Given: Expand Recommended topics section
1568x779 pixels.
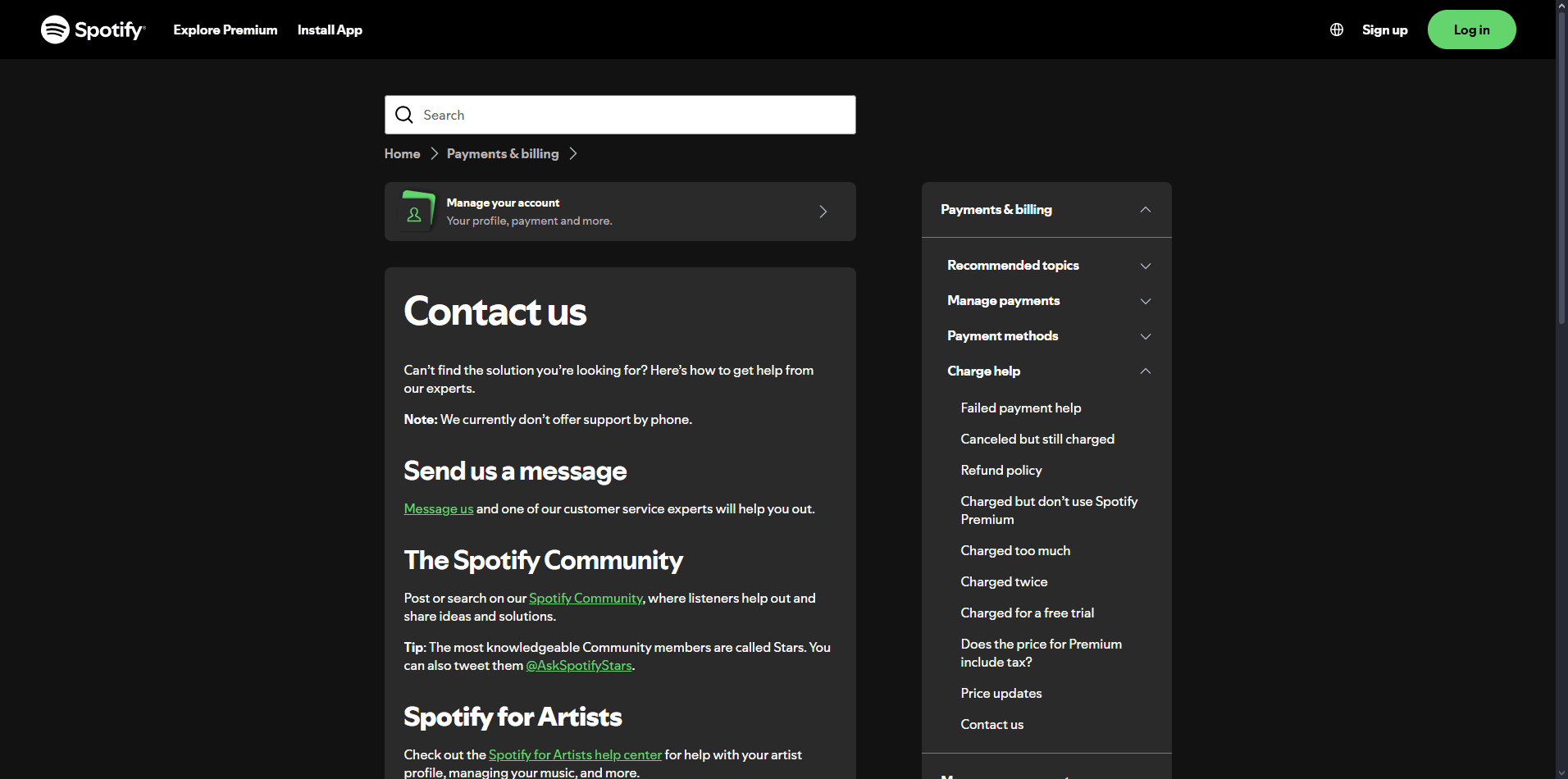Looking at the screenshot, I should 1146,266.
